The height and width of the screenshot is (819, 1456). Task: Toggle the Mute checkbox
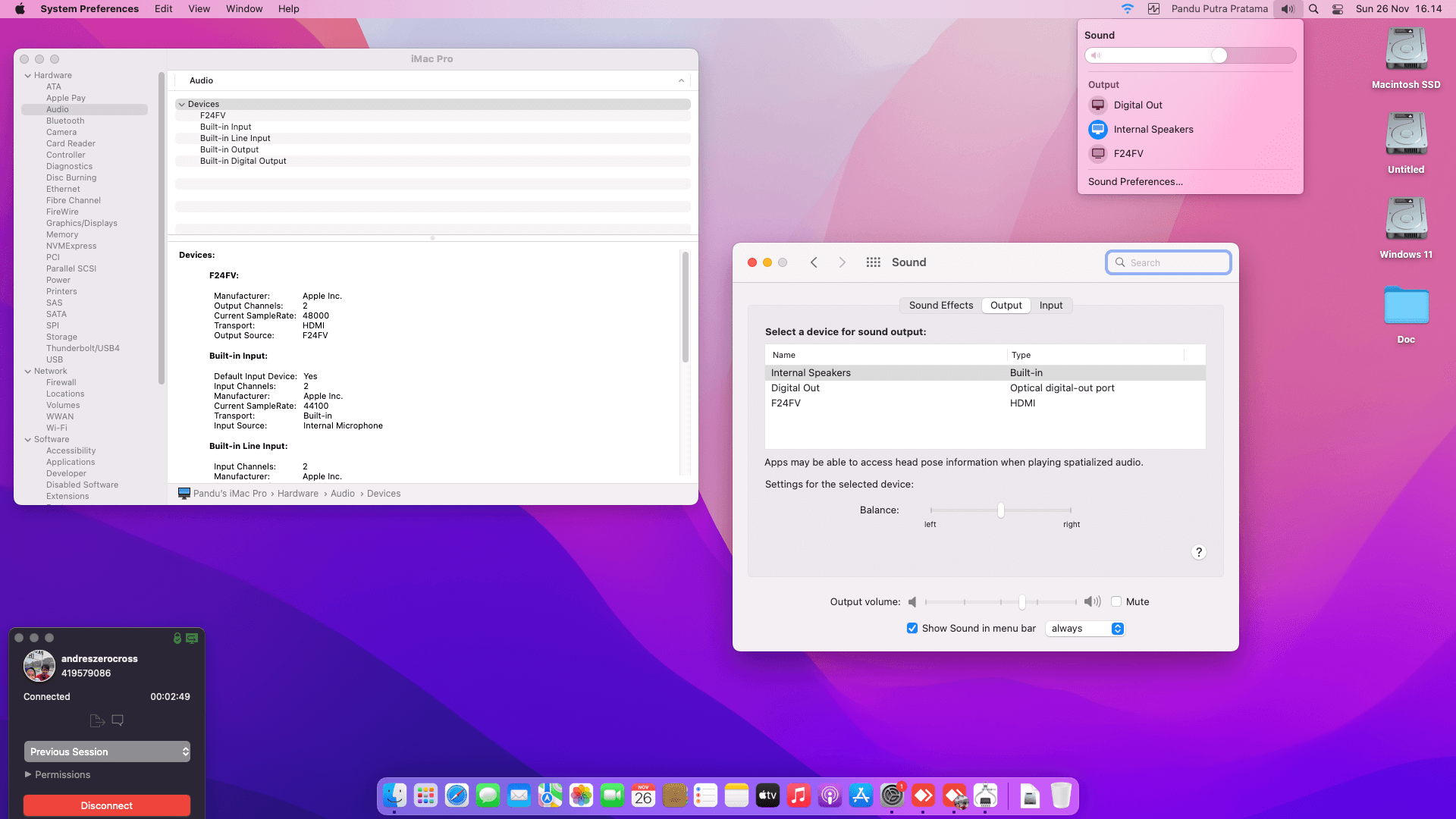coord(1116,602)
